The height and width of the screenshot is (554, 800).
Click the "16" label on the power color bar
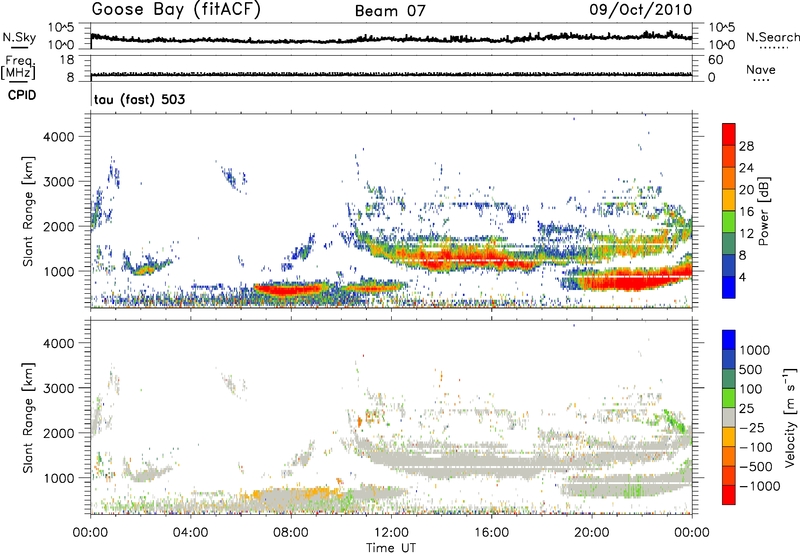pyautogui.click(x=746, y=212)
